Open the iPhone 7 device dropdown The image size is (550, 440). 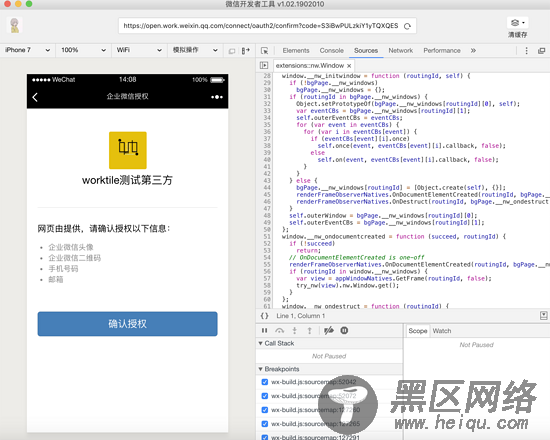[27, 50]
